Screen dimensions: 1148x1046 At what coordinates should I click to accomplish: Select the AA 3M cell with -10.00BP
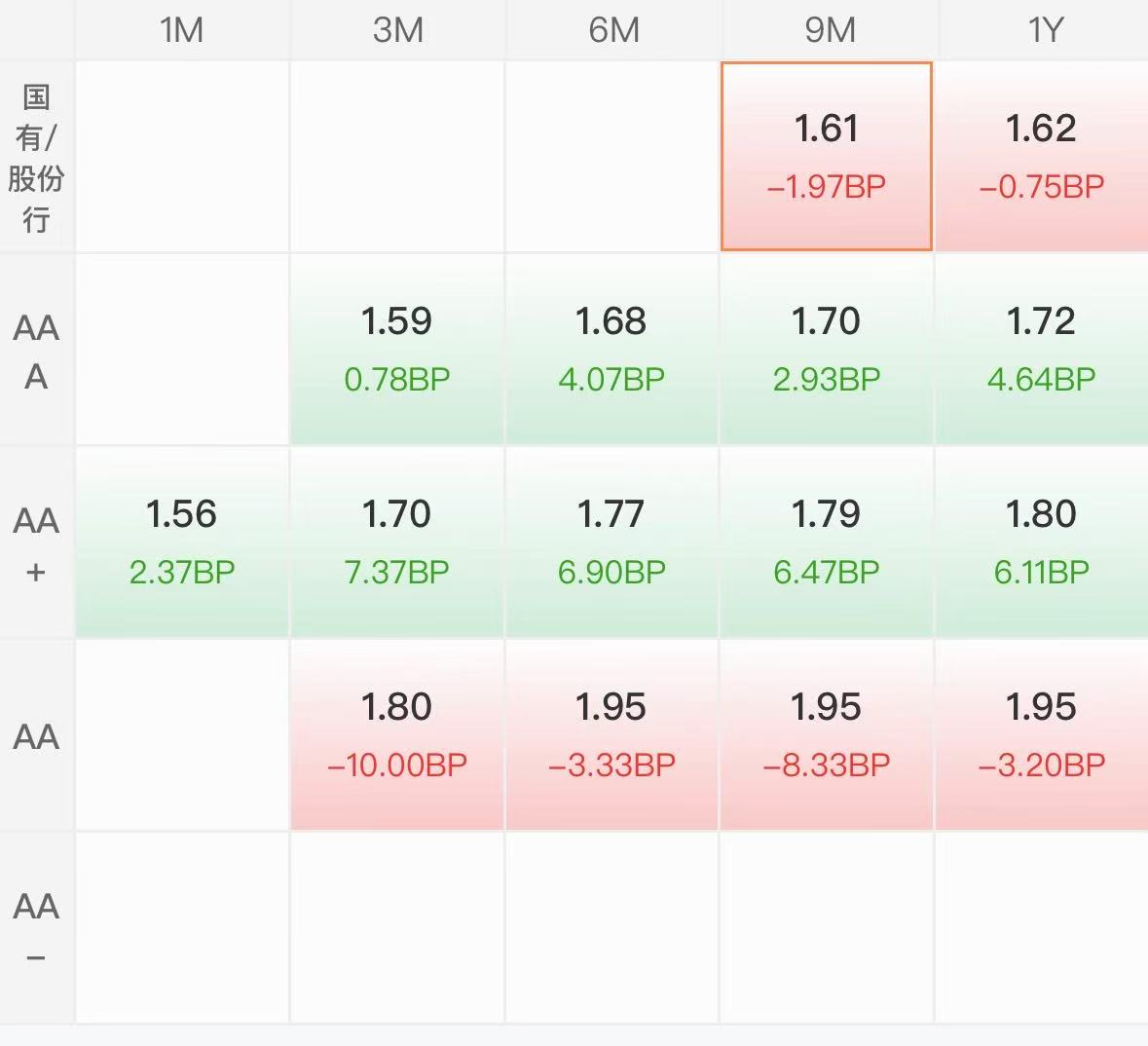pyautogui.click(x=397, y=735)
